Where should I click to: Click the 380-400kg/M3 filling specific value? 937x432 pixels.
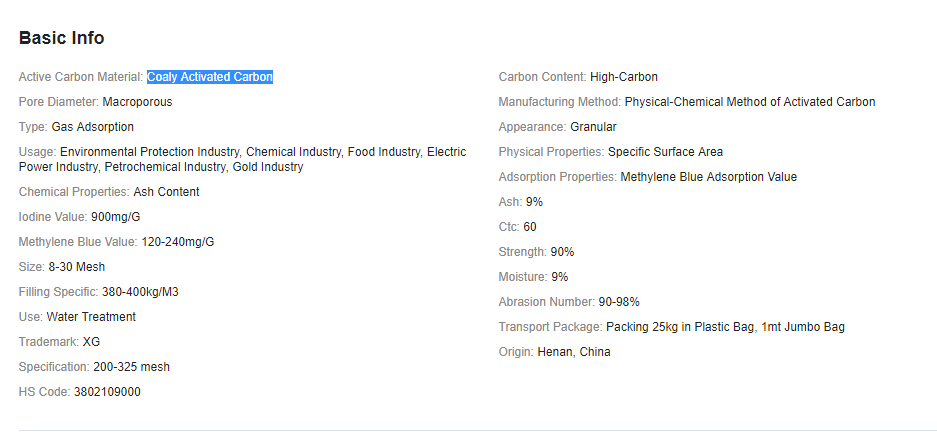point(140,292)
